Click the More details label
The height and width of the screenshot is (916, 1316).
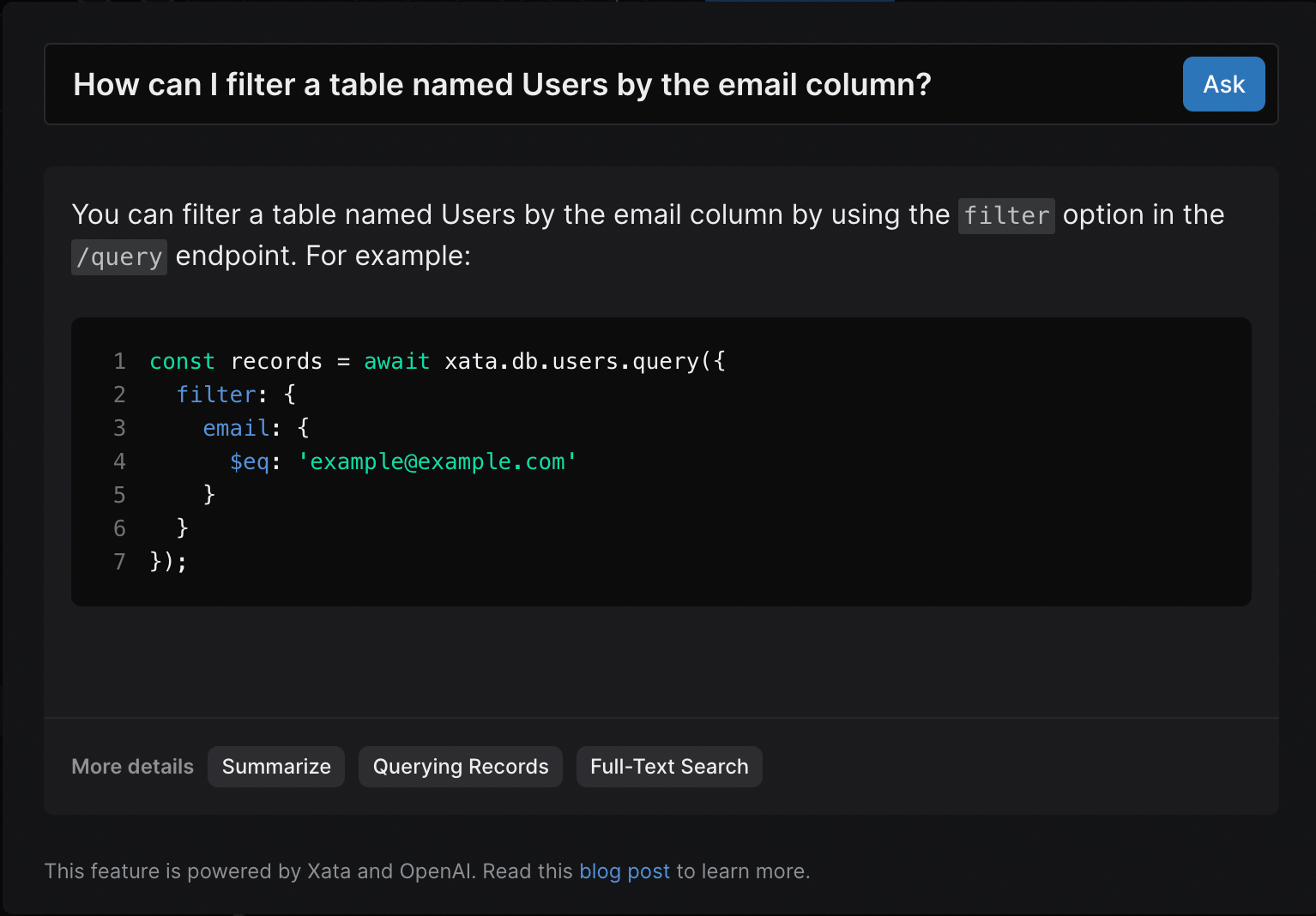pyautogui.click(x=132, y=767)
